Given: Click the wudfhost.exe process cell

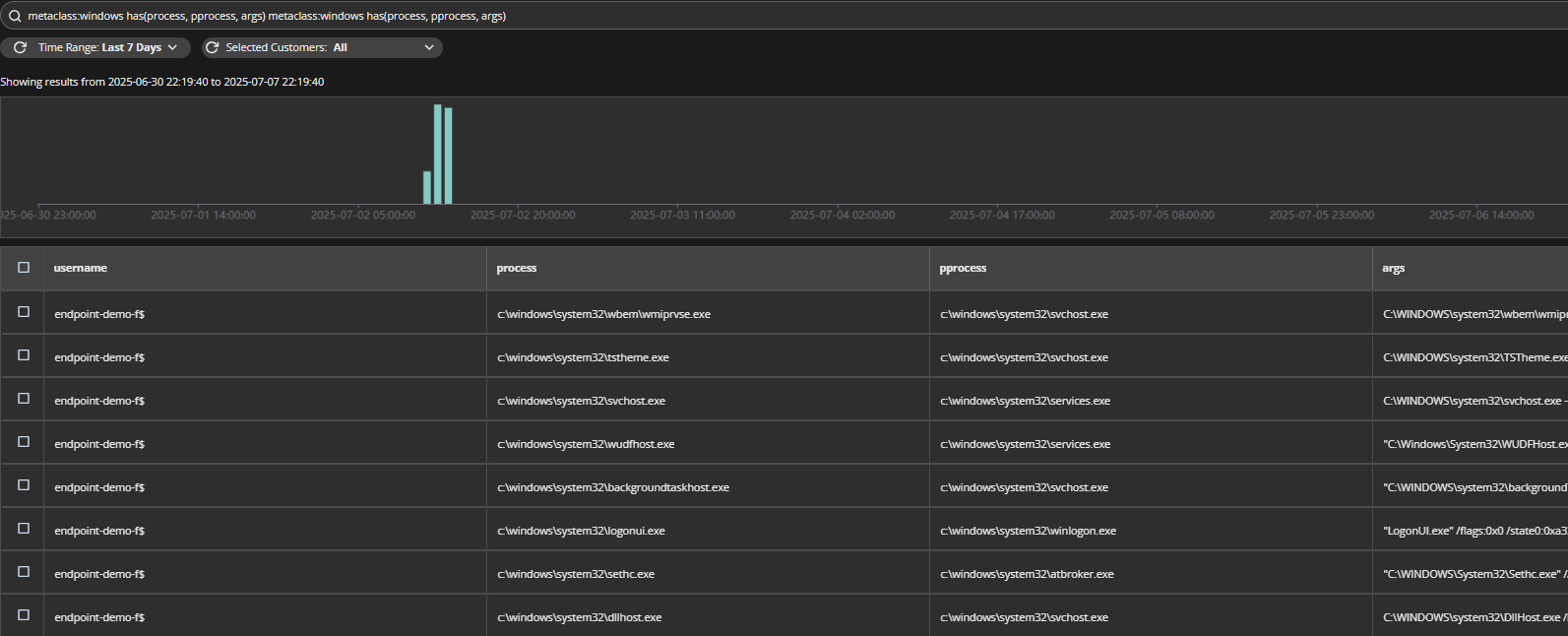Looking at the screenshot, I should pos(708,444).
